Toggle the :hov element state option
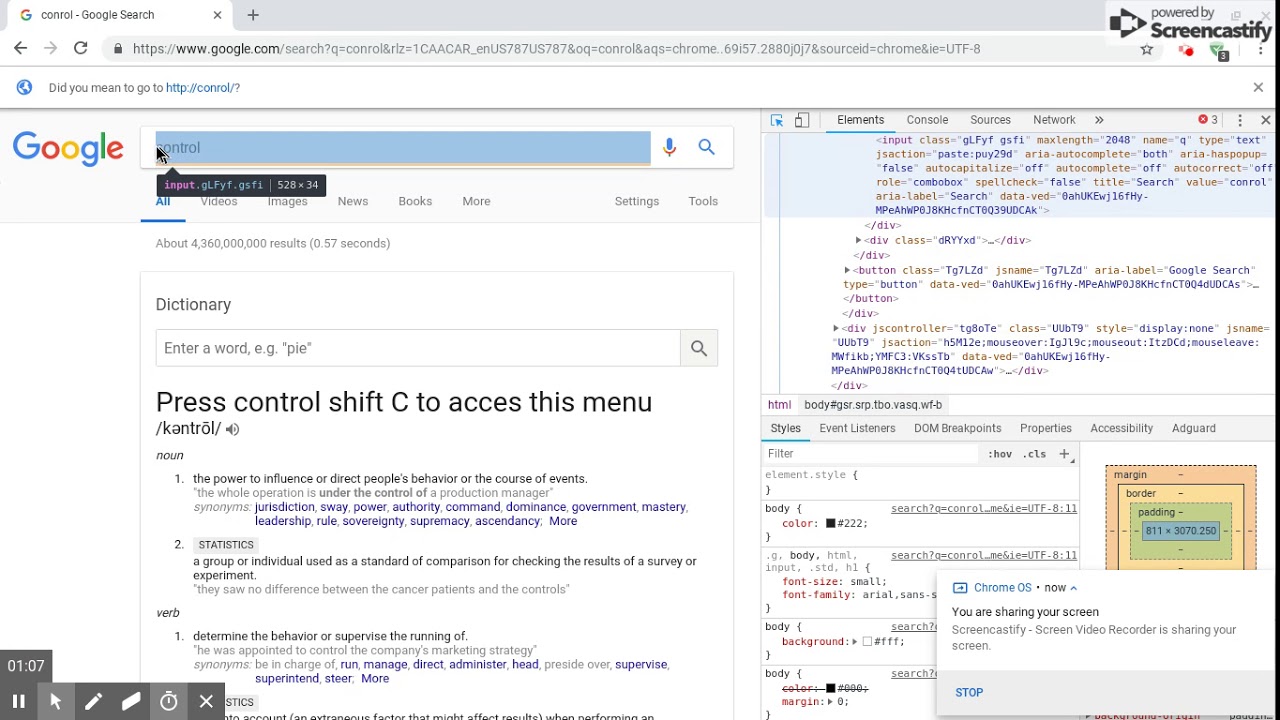Viewport: 1280px width, 720px height. pyautogui.click(x=999, y=454)
